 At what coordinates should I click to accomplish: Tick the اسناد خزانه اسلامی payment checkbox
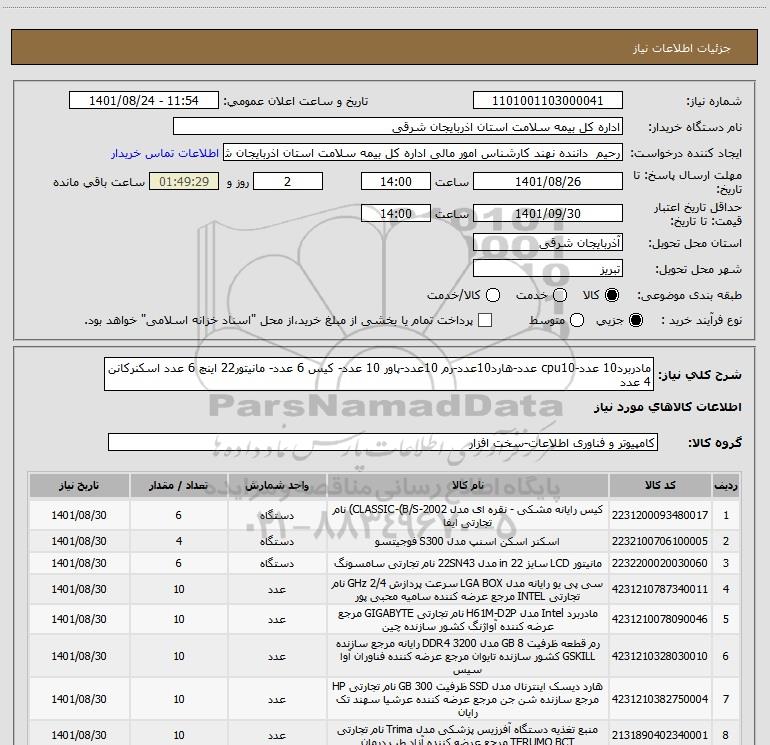[x=485, y=320]
